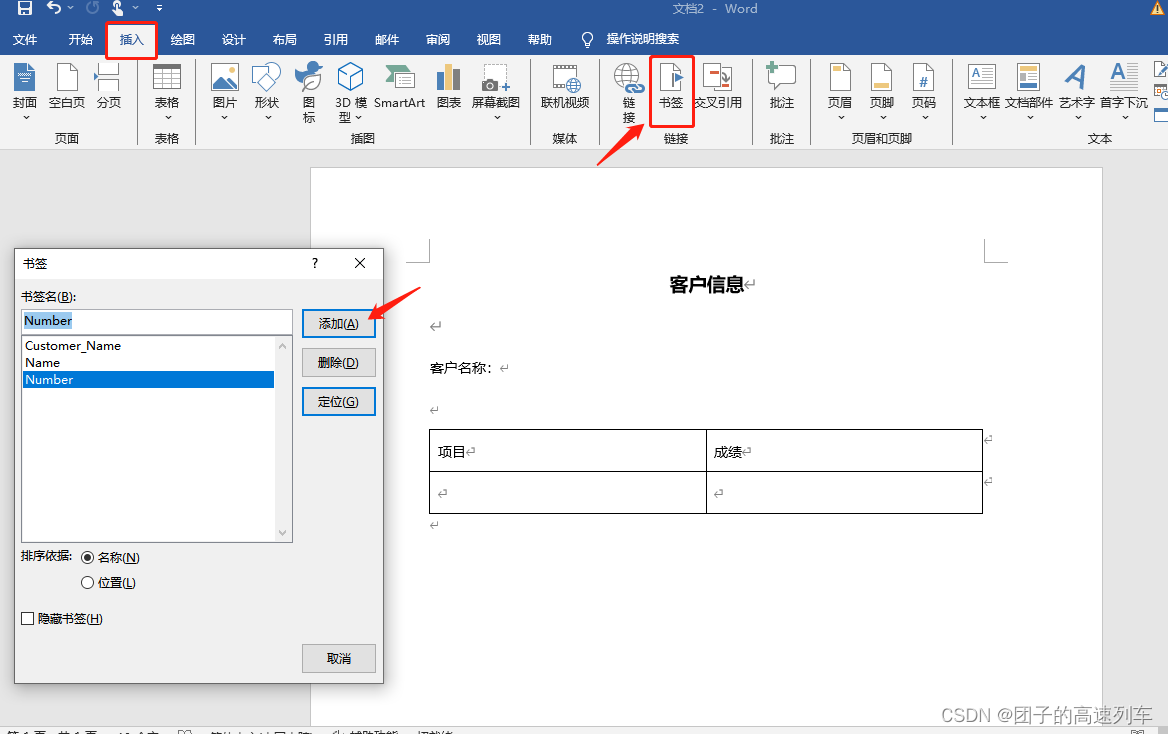
Task: Open the View (视图) tab
Action: click(x=489, y=39)
